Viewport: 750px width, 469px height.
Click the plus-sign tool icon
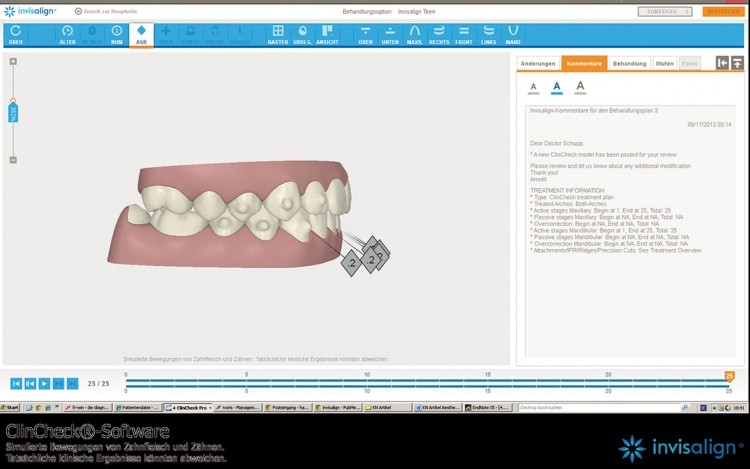click(166, 32)
